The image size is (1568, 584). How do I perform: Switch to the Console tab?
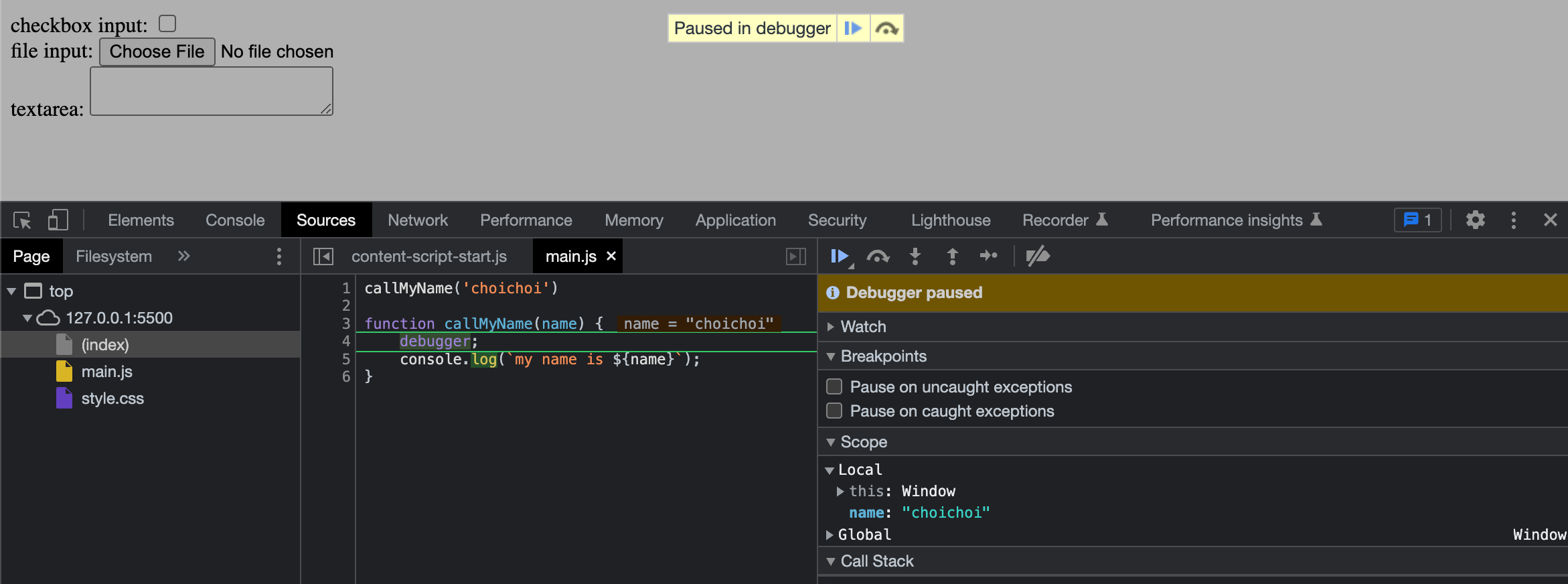[x=235, y=220]
